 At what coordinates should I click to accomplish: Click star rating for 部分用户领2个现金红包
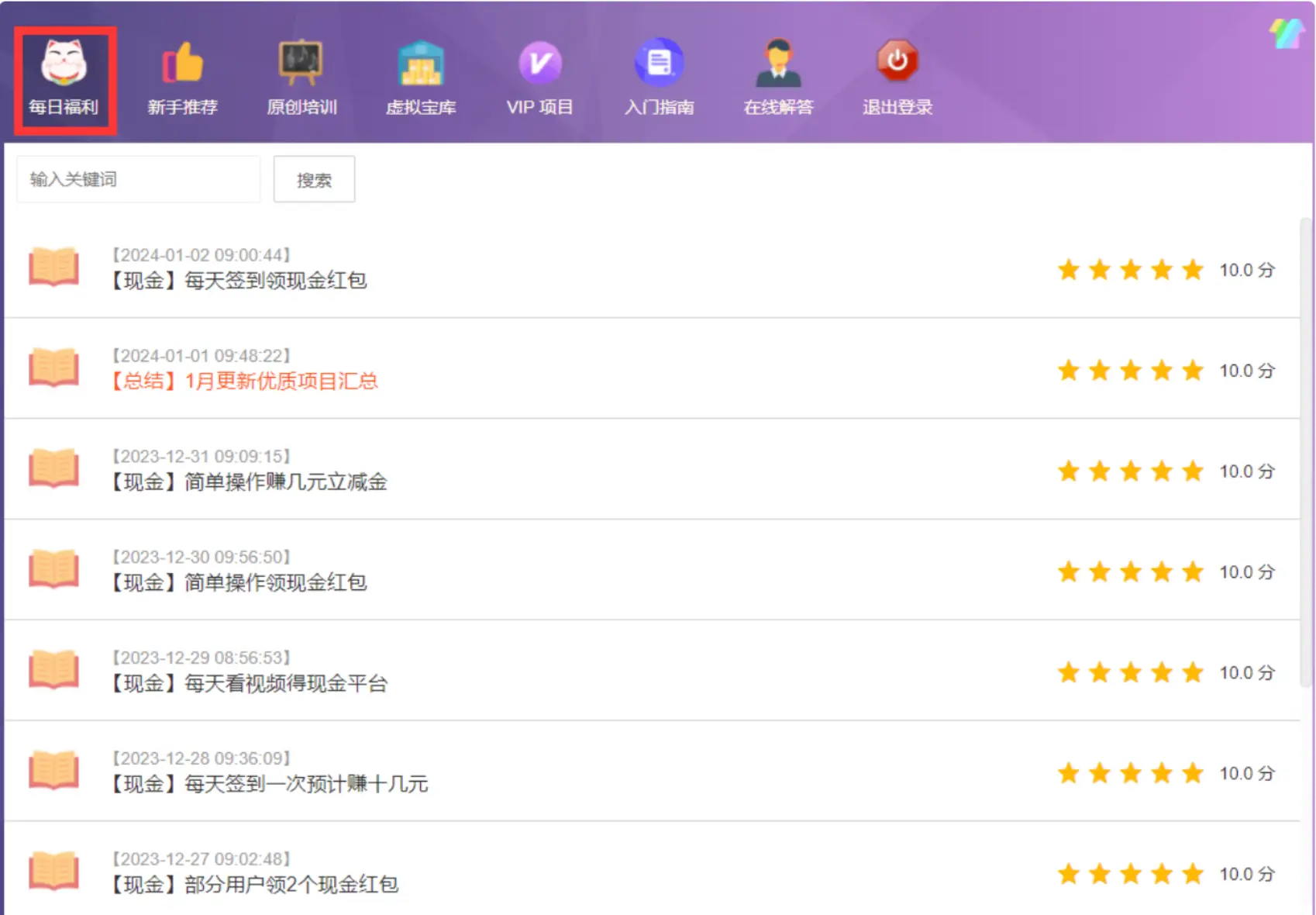click(1131, 875)
